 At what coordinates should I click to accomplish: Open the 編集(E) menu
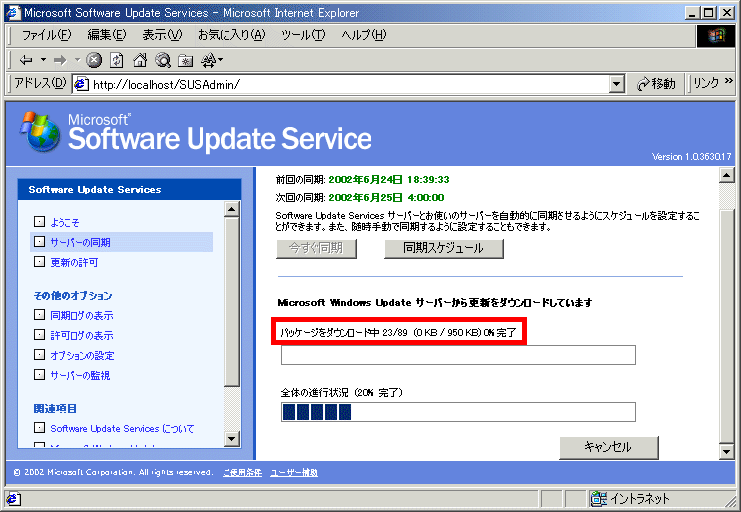pyautogui.click(x=107, y=35)
